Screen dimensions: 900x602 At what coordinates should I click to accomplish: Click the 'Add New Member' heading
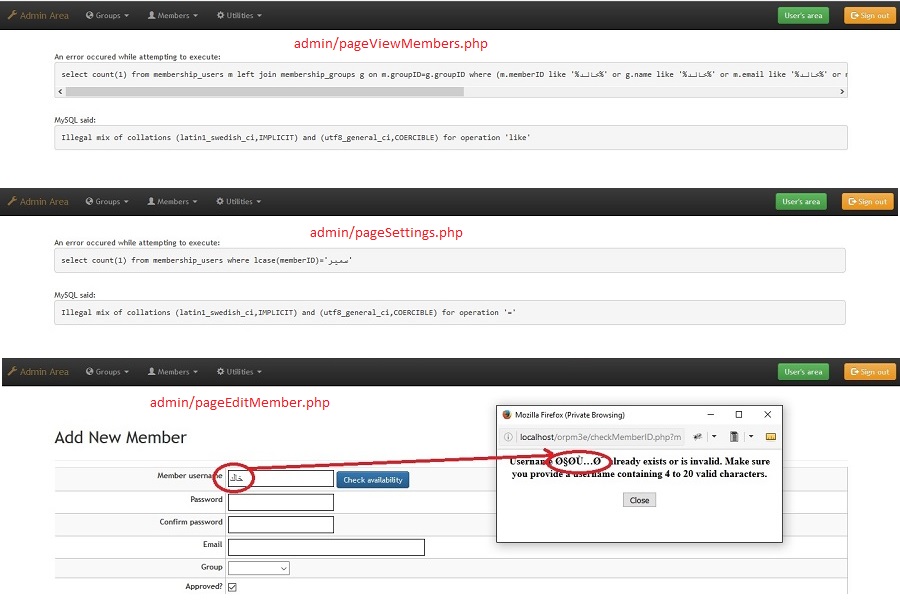(121, 437)
